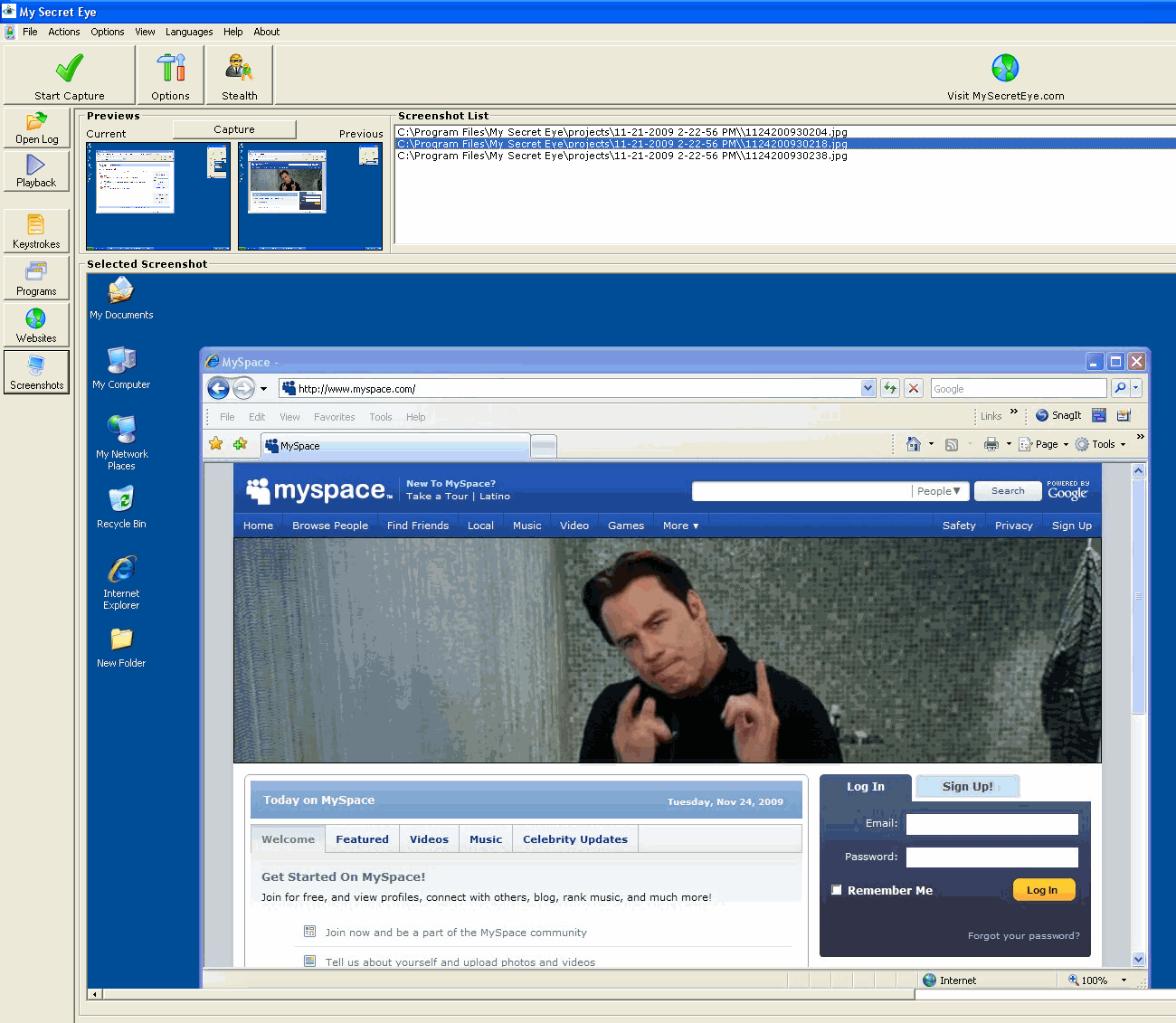Click the MySpace browser tab
Image resolution: width=1176 pixels, height=1023 pixels.
click(x=395, y=446)
